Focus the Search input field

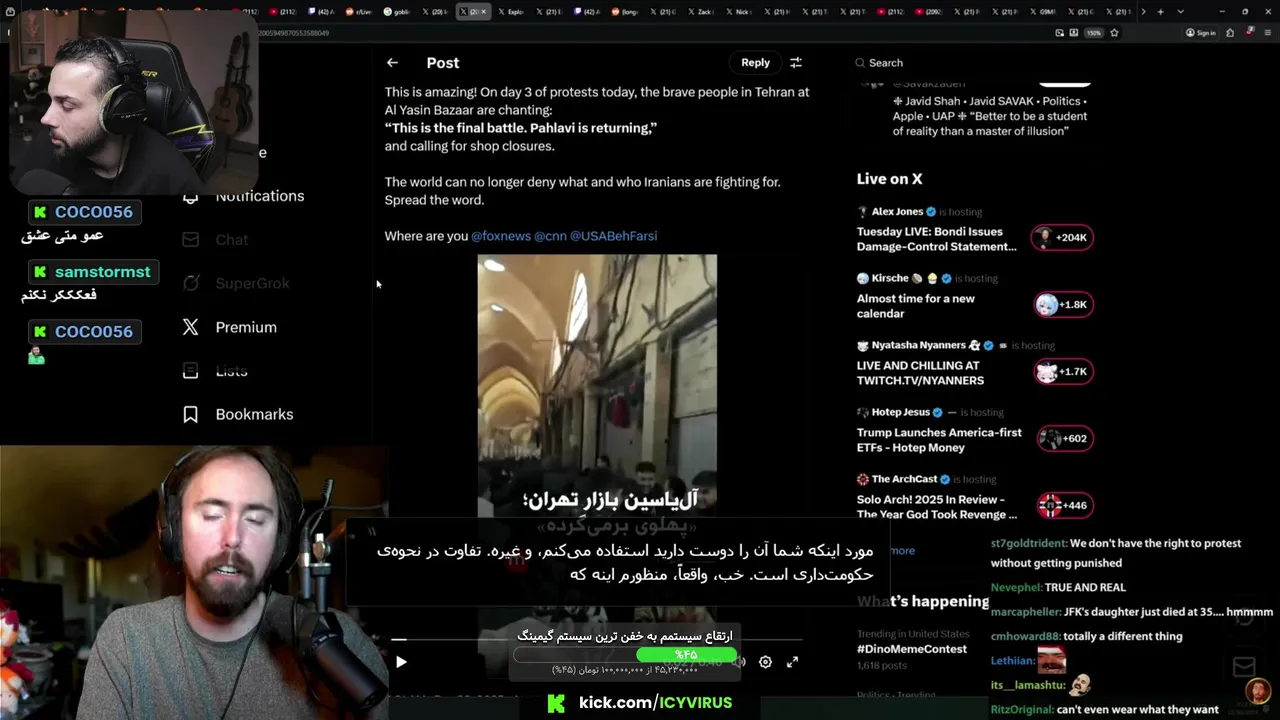coord(975,62)
